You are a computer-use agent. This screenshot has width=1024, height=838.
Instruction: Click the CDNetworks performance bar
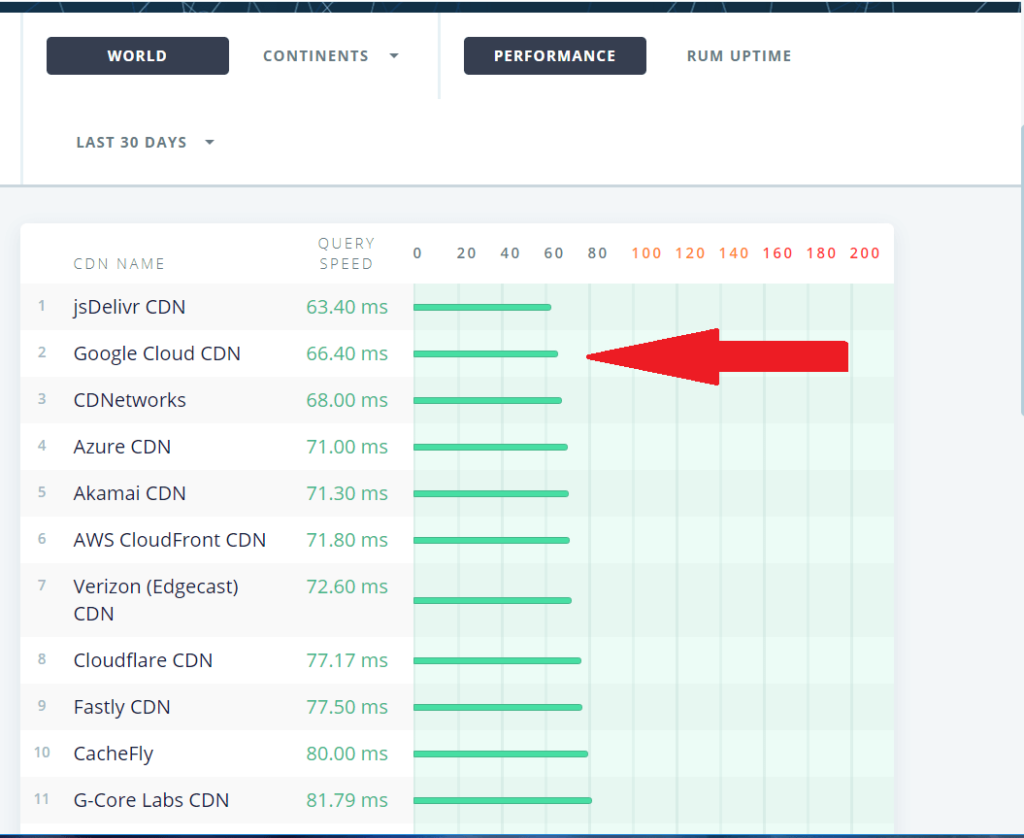[x=488, y=400]
